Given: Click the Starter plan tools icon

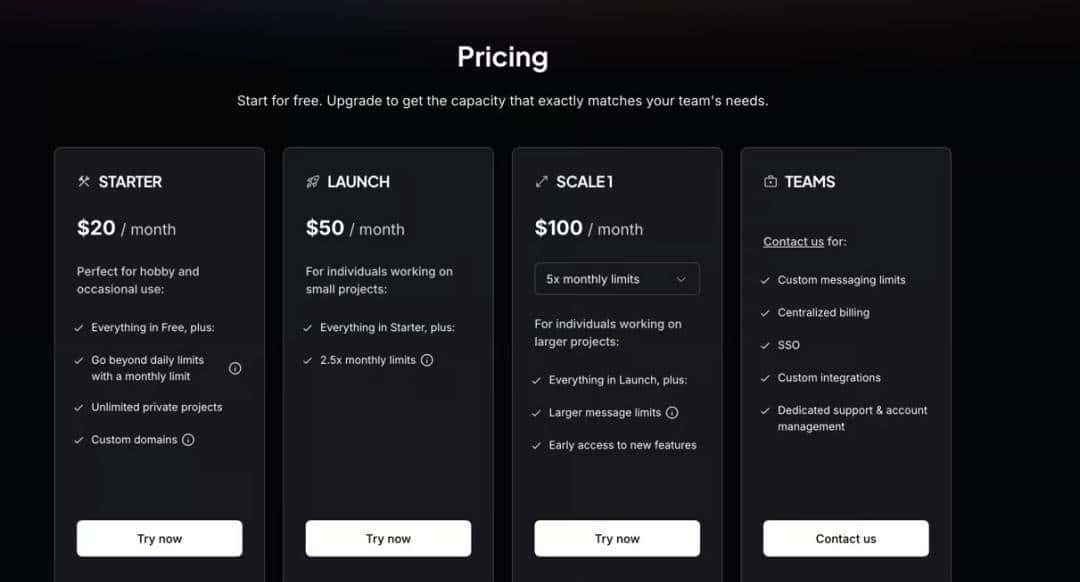Looking at the screenshot, I should tap(84, 182).
